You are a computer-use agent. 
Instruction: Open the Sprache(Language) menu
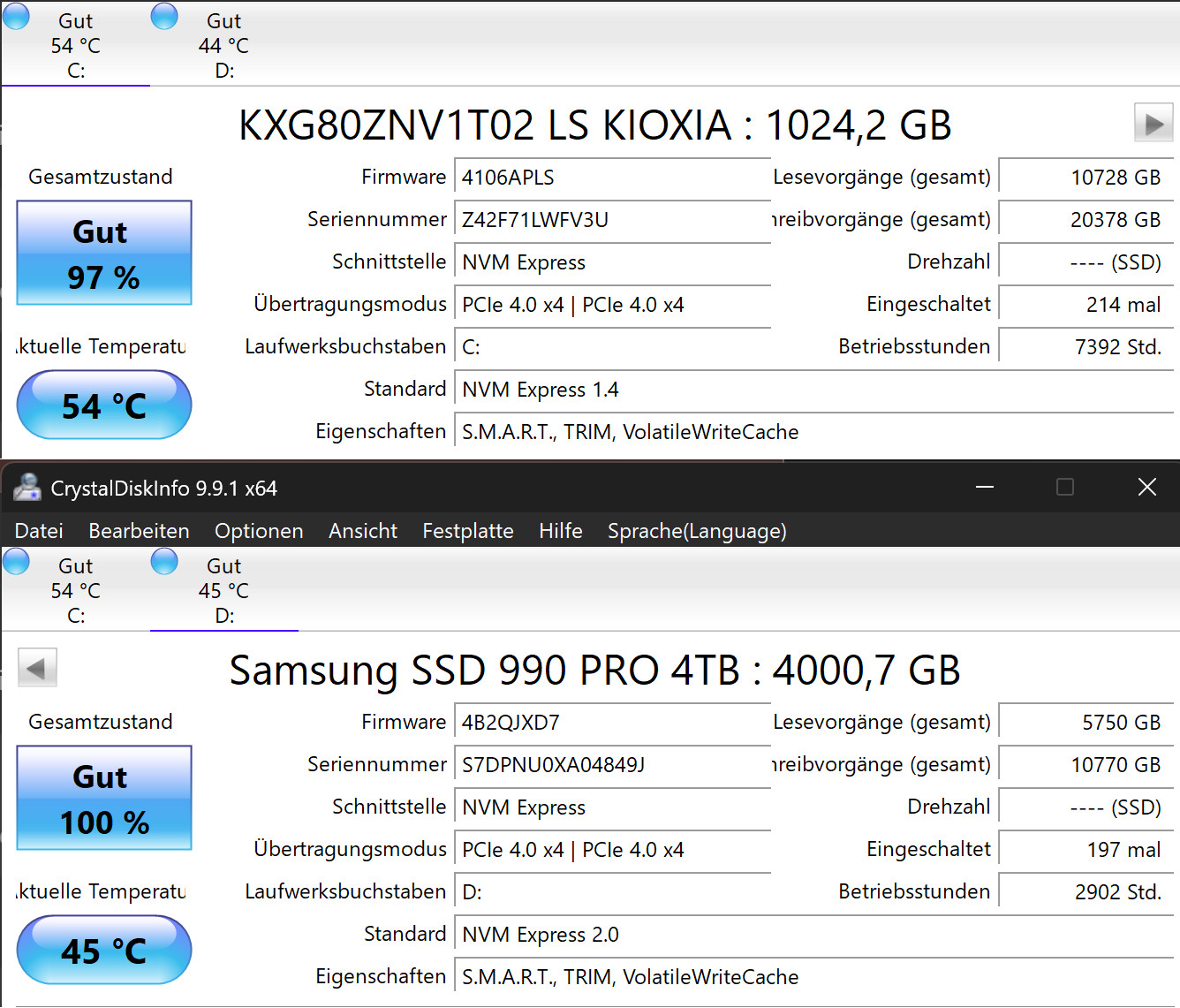[697, 531]
